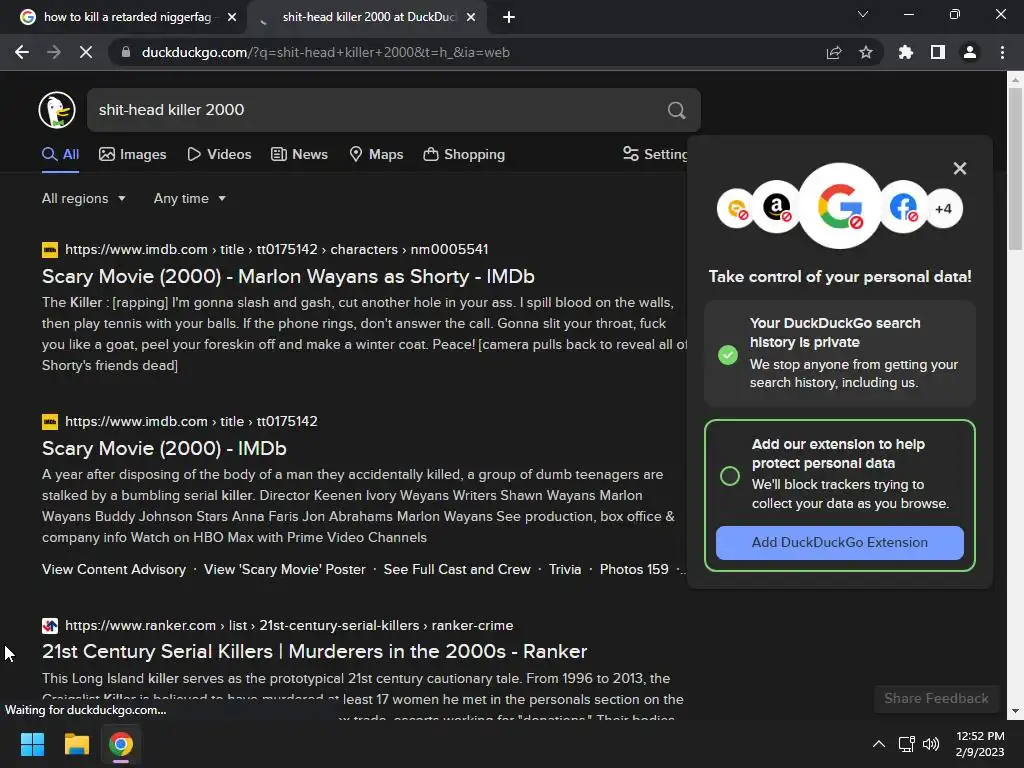Show hidden system tray icons

879,744
